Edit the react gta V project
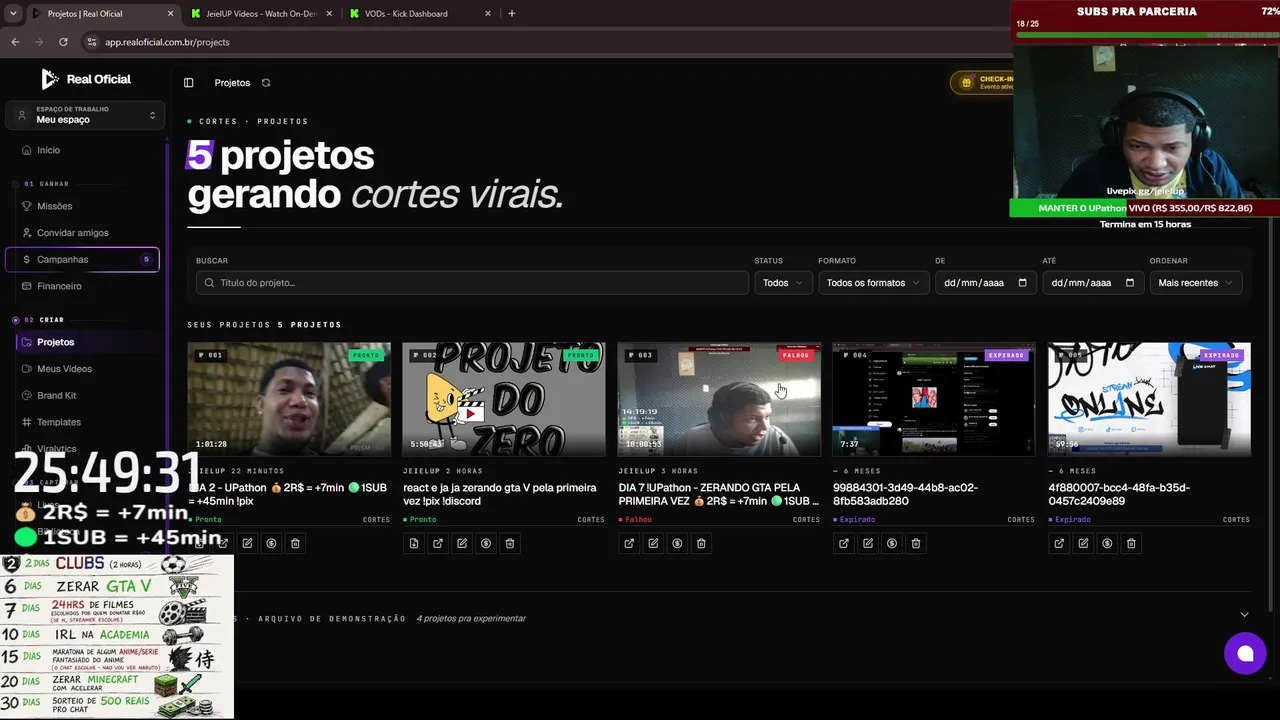This screenshot has width=1280, height=720. coord(462,543)
